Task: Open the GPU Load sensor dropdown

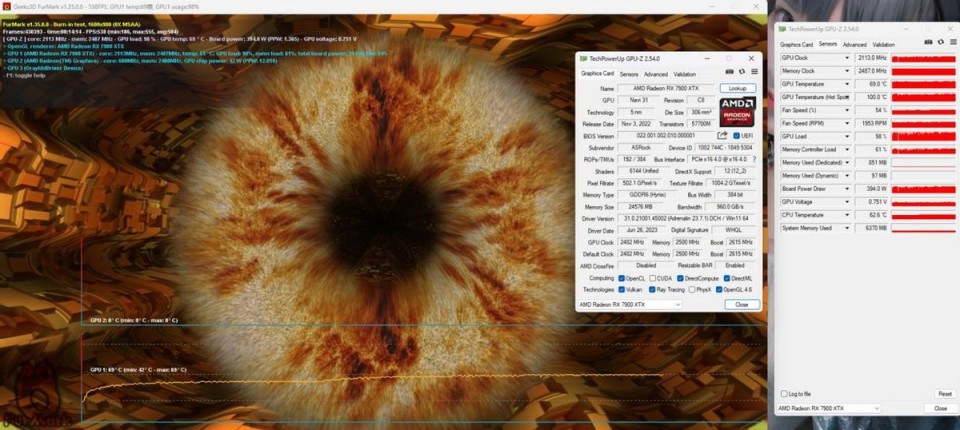Action: pos(847,136)
